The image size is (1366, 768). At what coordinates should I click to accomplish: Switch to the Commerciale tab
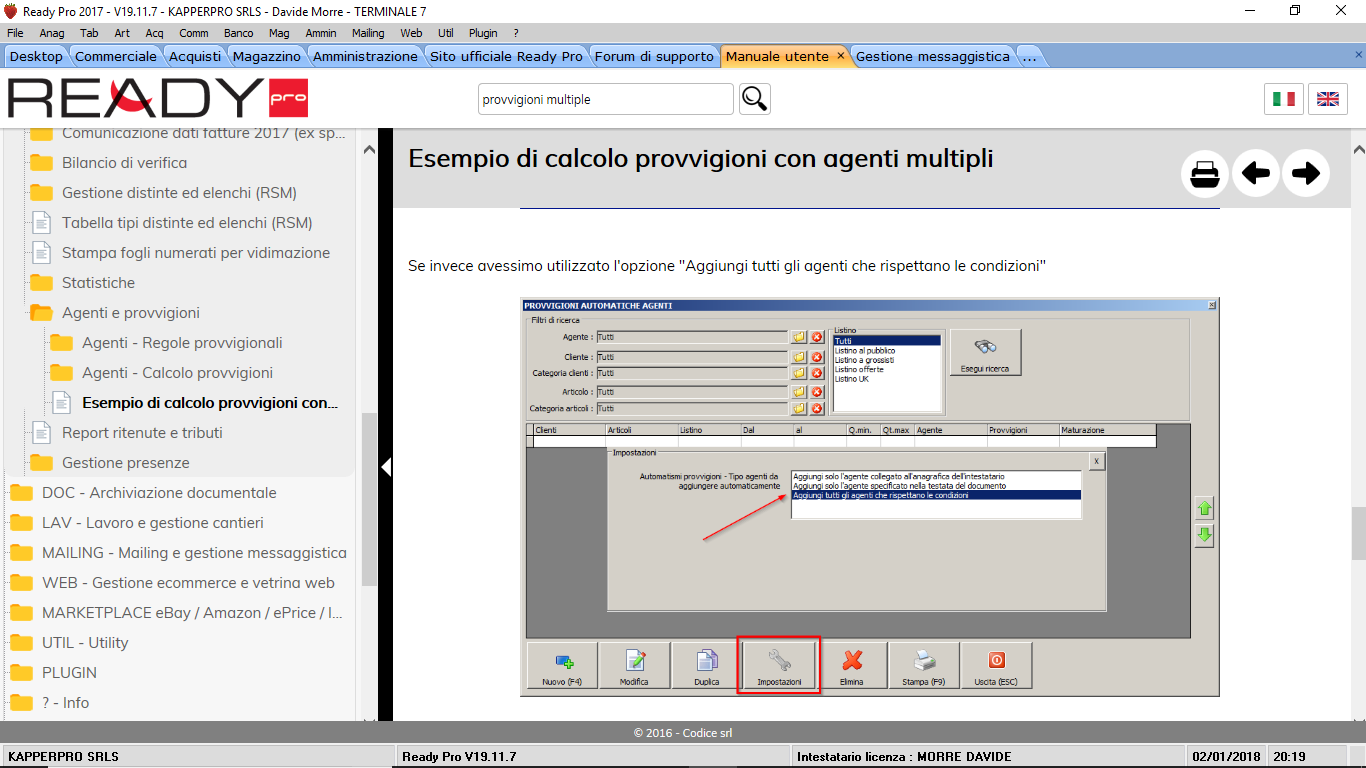click(116, 56)
